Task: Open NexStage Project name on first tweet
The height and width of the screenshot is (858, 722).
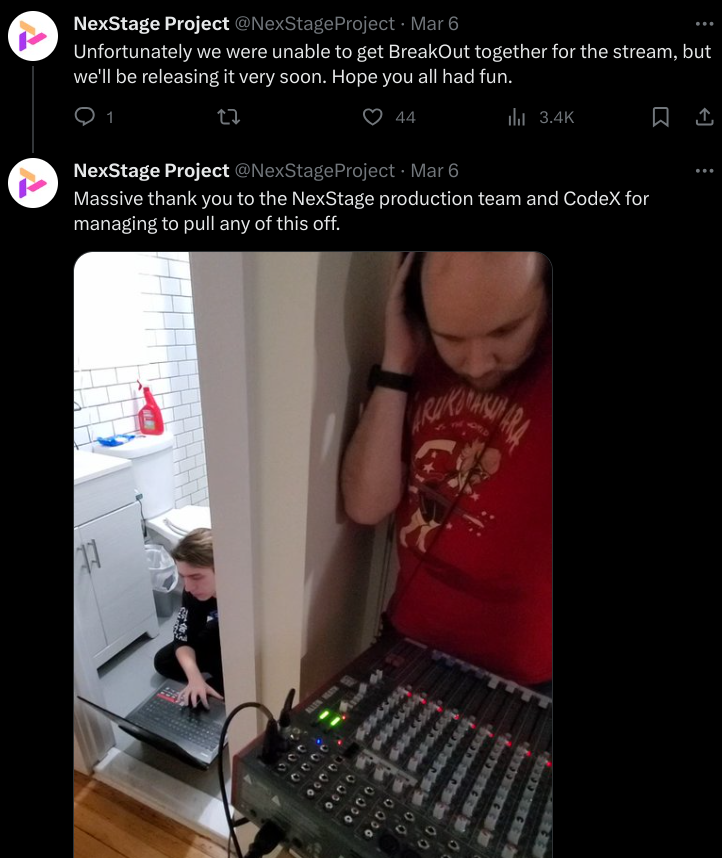Action: pos(151,24)
